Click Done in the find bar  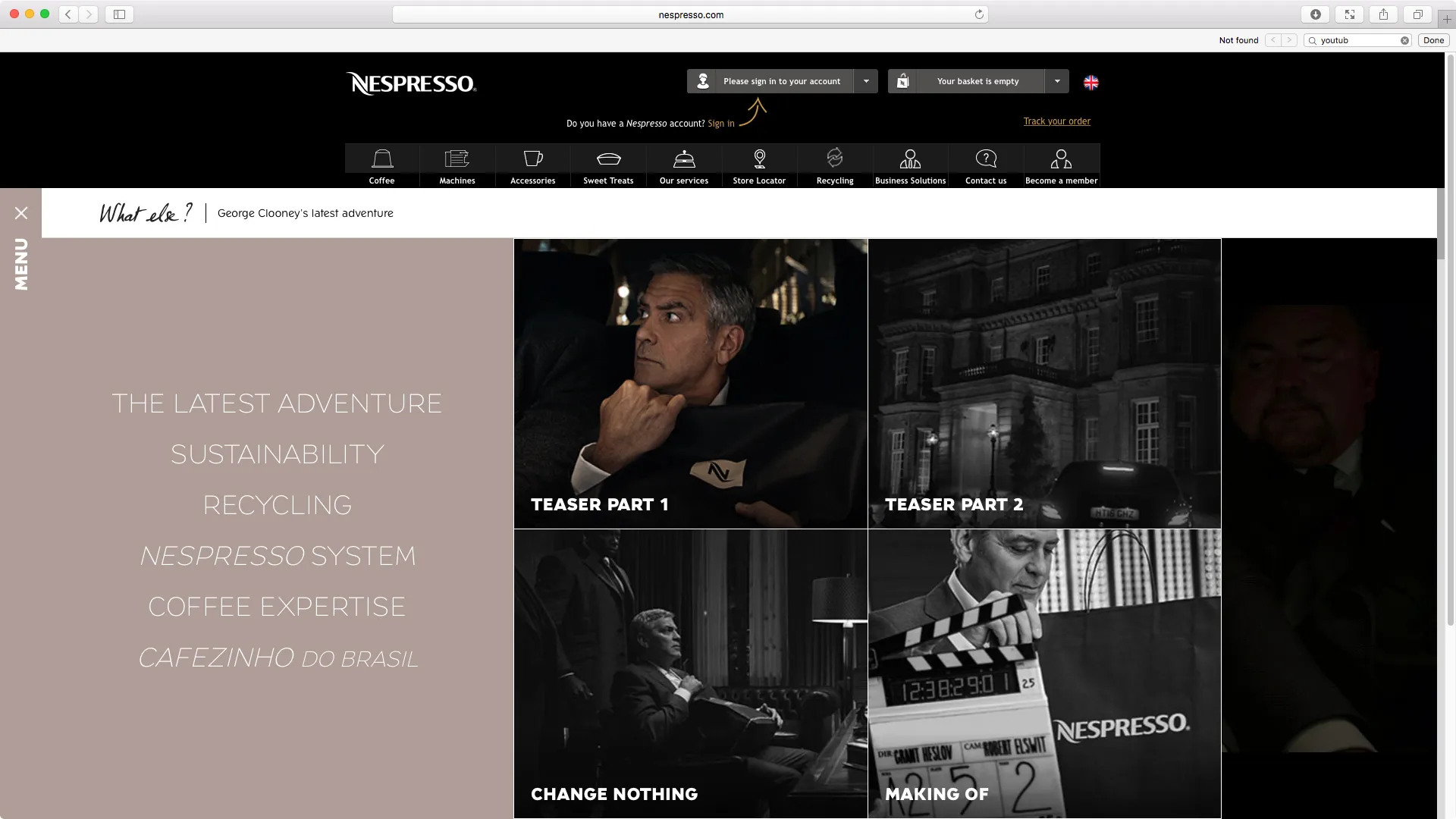(1433, 40)
